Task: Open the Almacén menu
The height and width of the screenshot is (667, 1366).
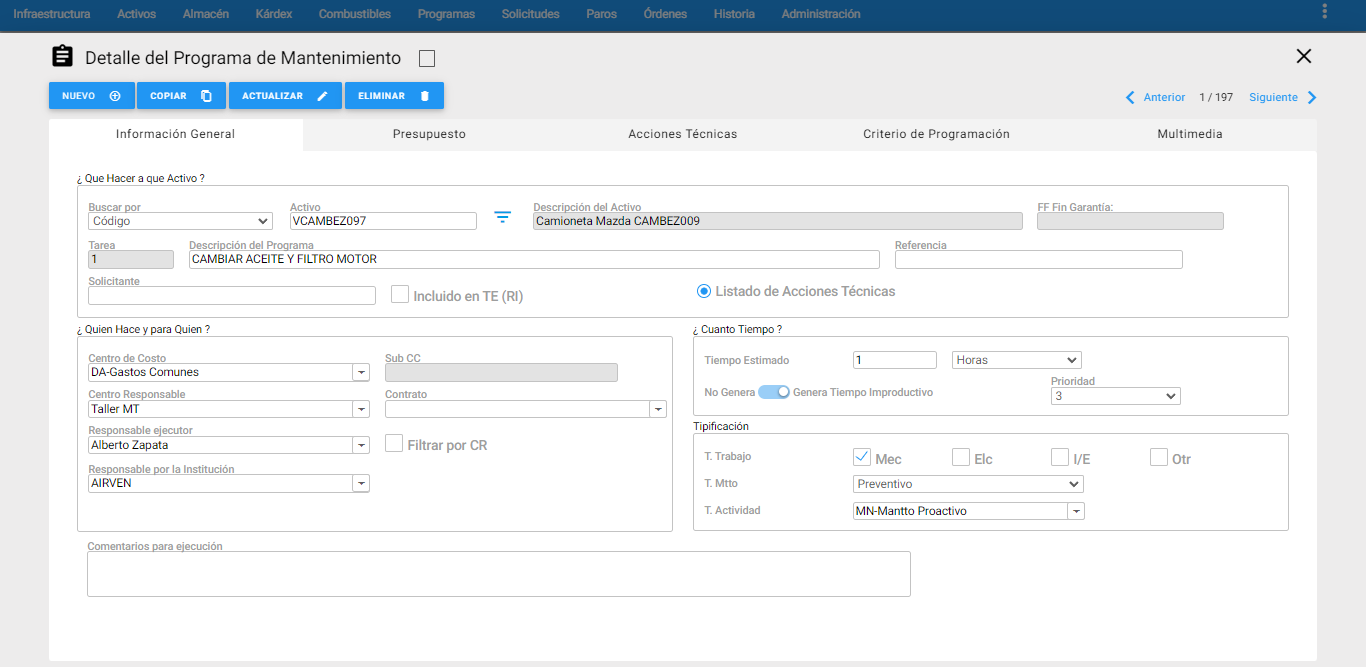Action: [206, 14]
